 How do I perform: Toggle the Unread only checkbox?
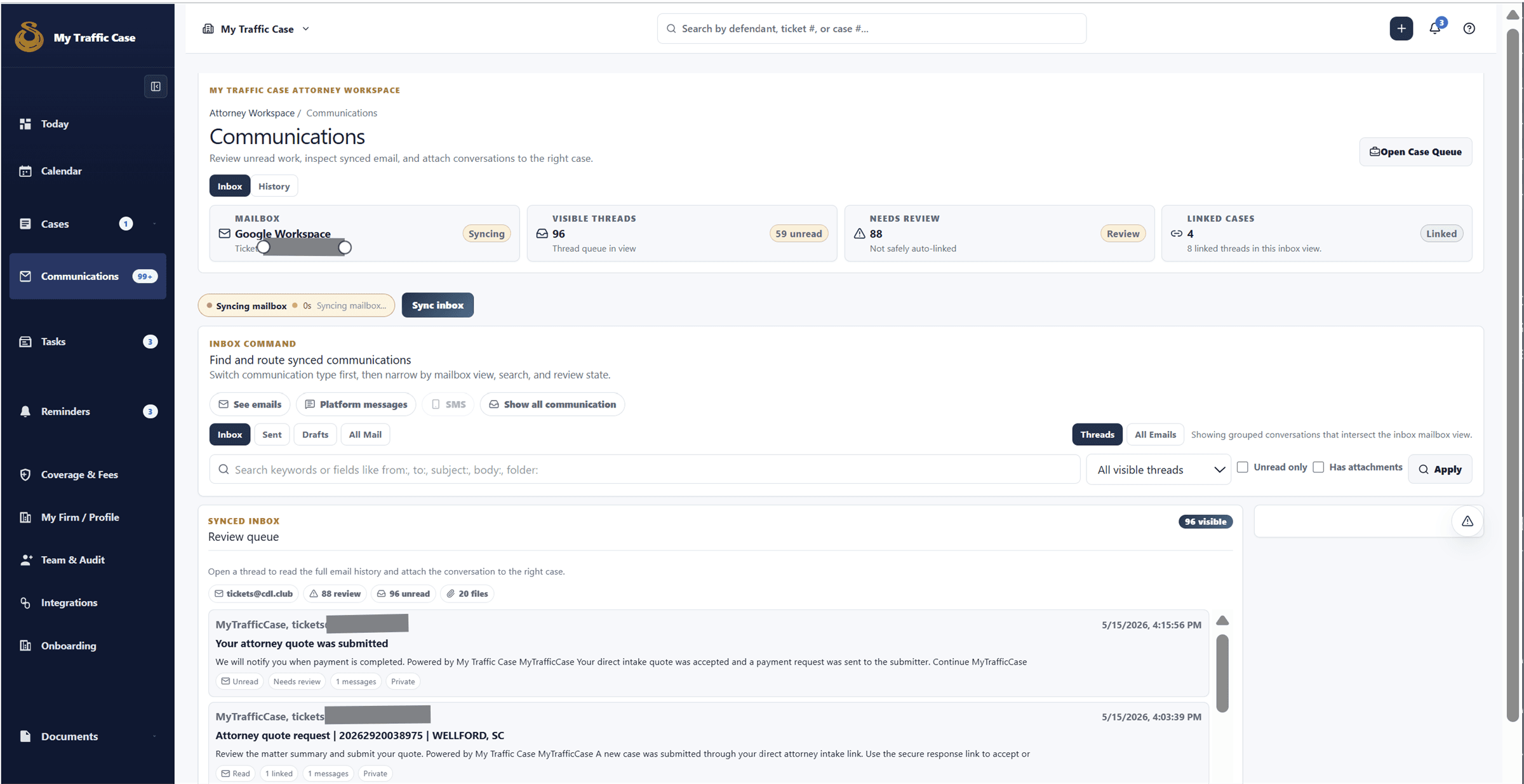point(1243,467)
